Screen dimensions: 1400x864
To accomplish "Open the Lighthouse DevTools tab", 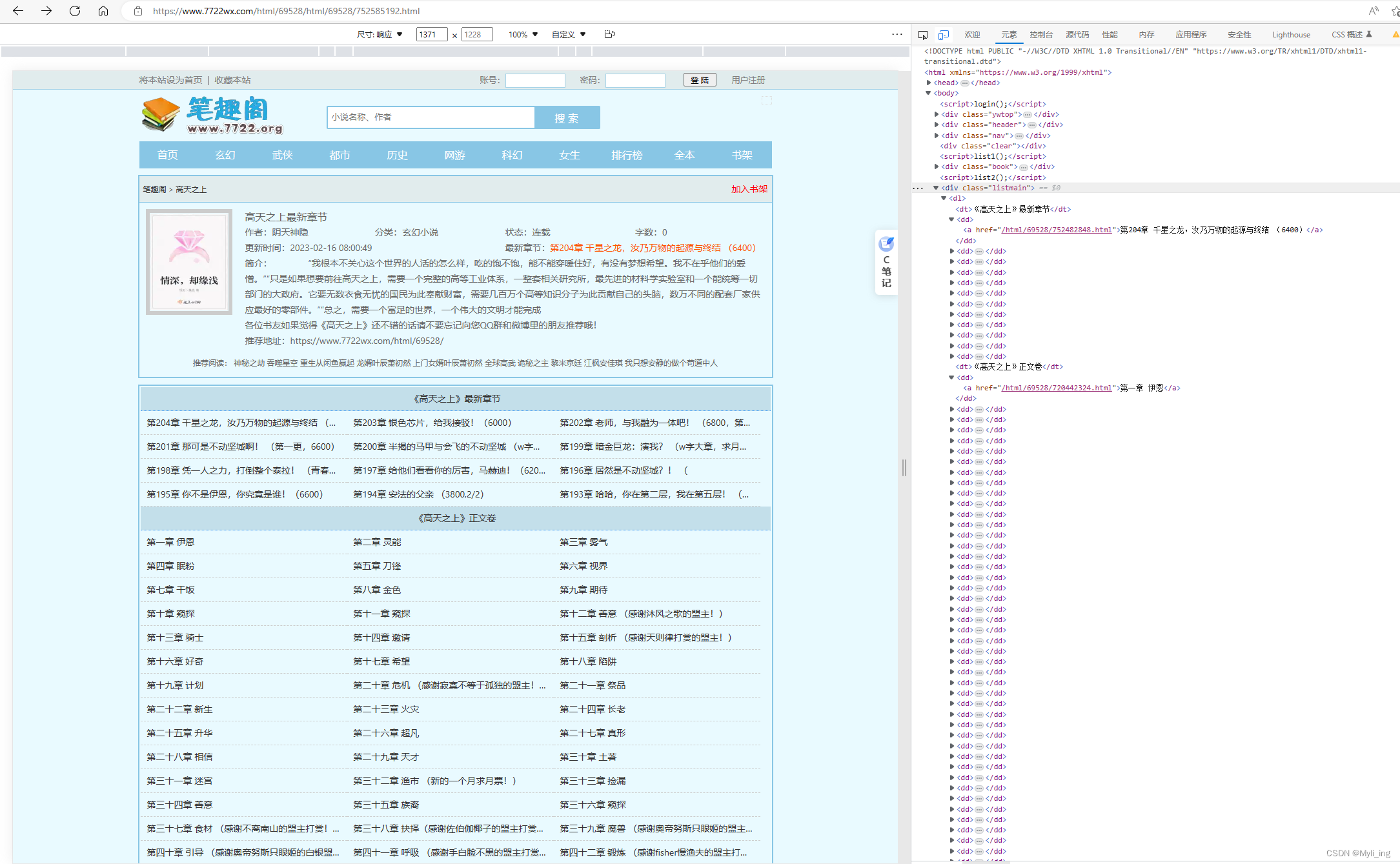I will (x=1291, y=35).
